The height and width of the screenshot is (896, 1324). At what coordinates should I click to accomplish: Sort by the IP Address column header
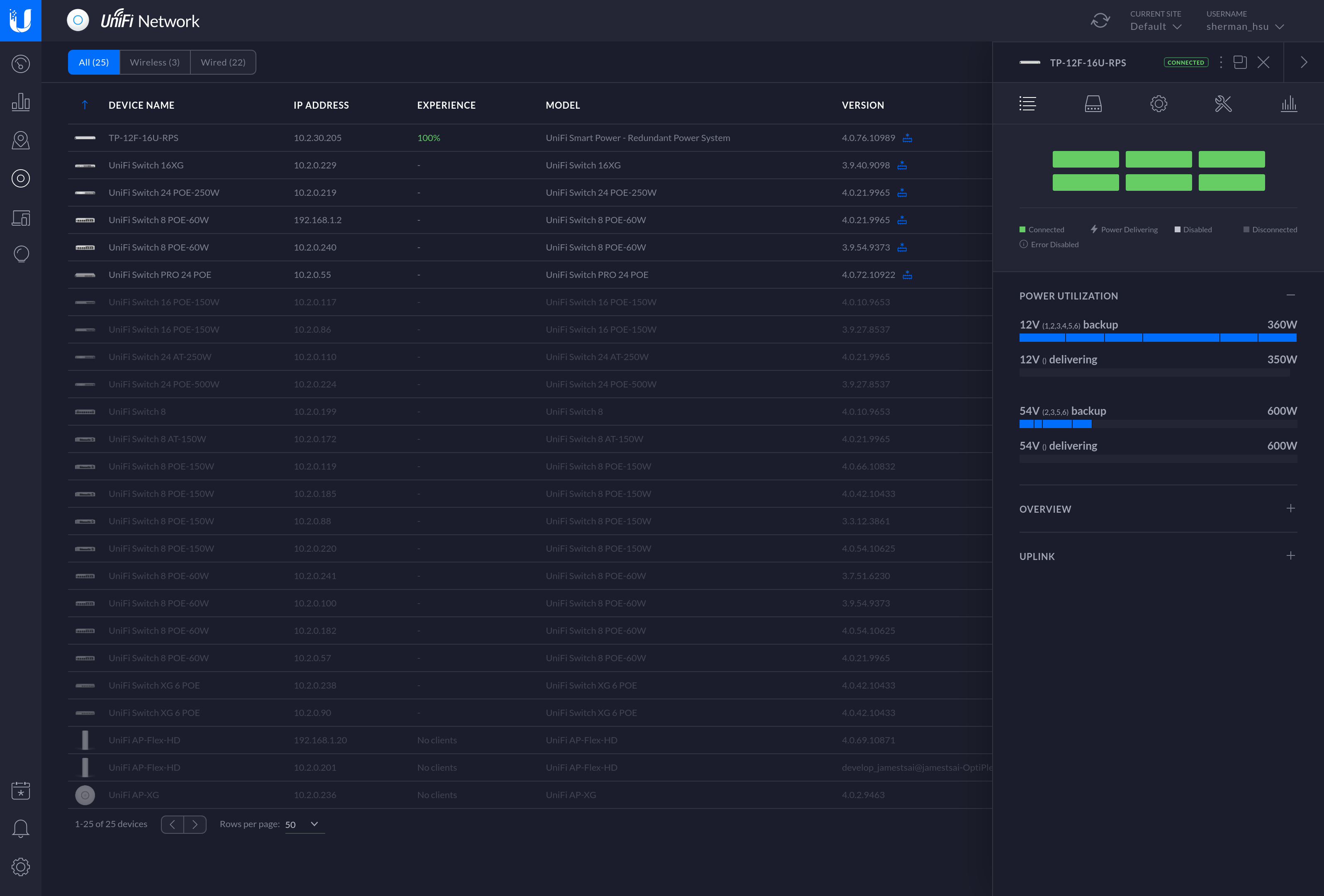(321, 105)
